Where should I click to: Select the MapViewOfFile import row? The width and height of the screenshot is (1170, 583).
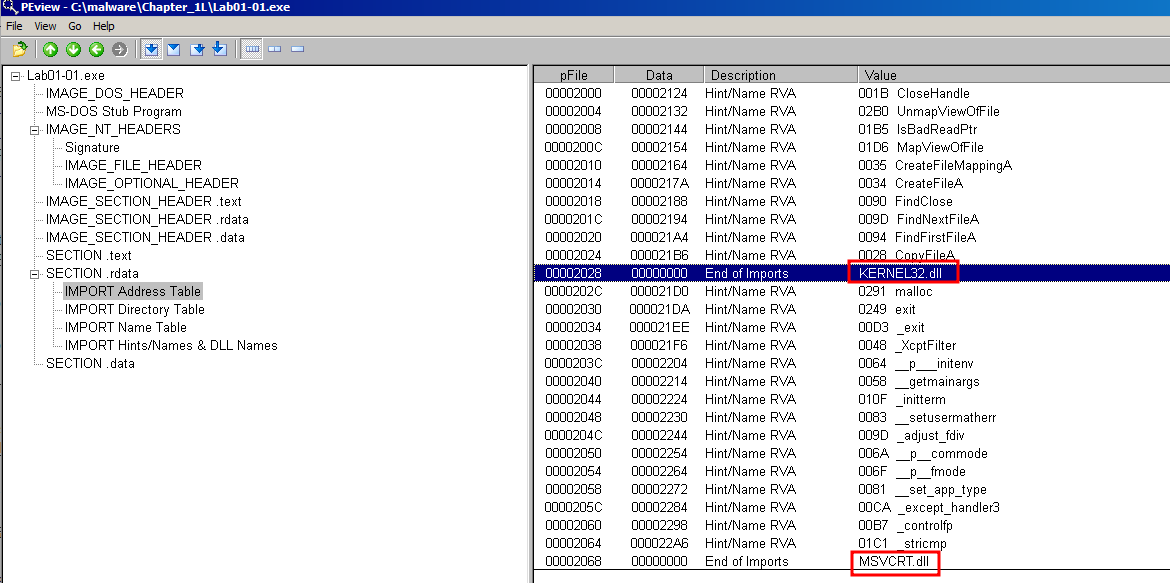(852, 147)
